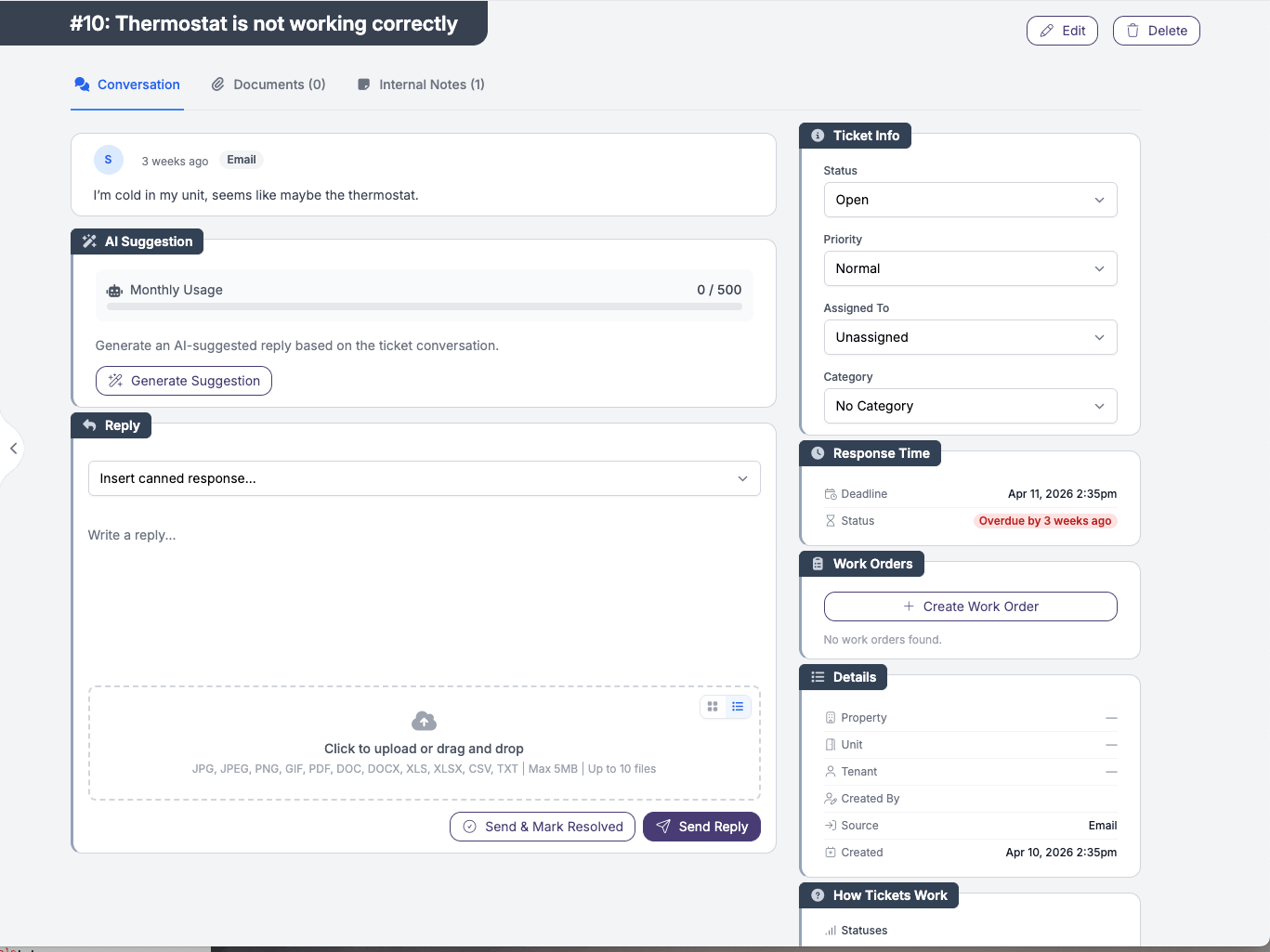Click the deadline value Apr 11, 2026 2:35pm
This screenshot has width=1270, height=952.
click(x=1062, y=494)
